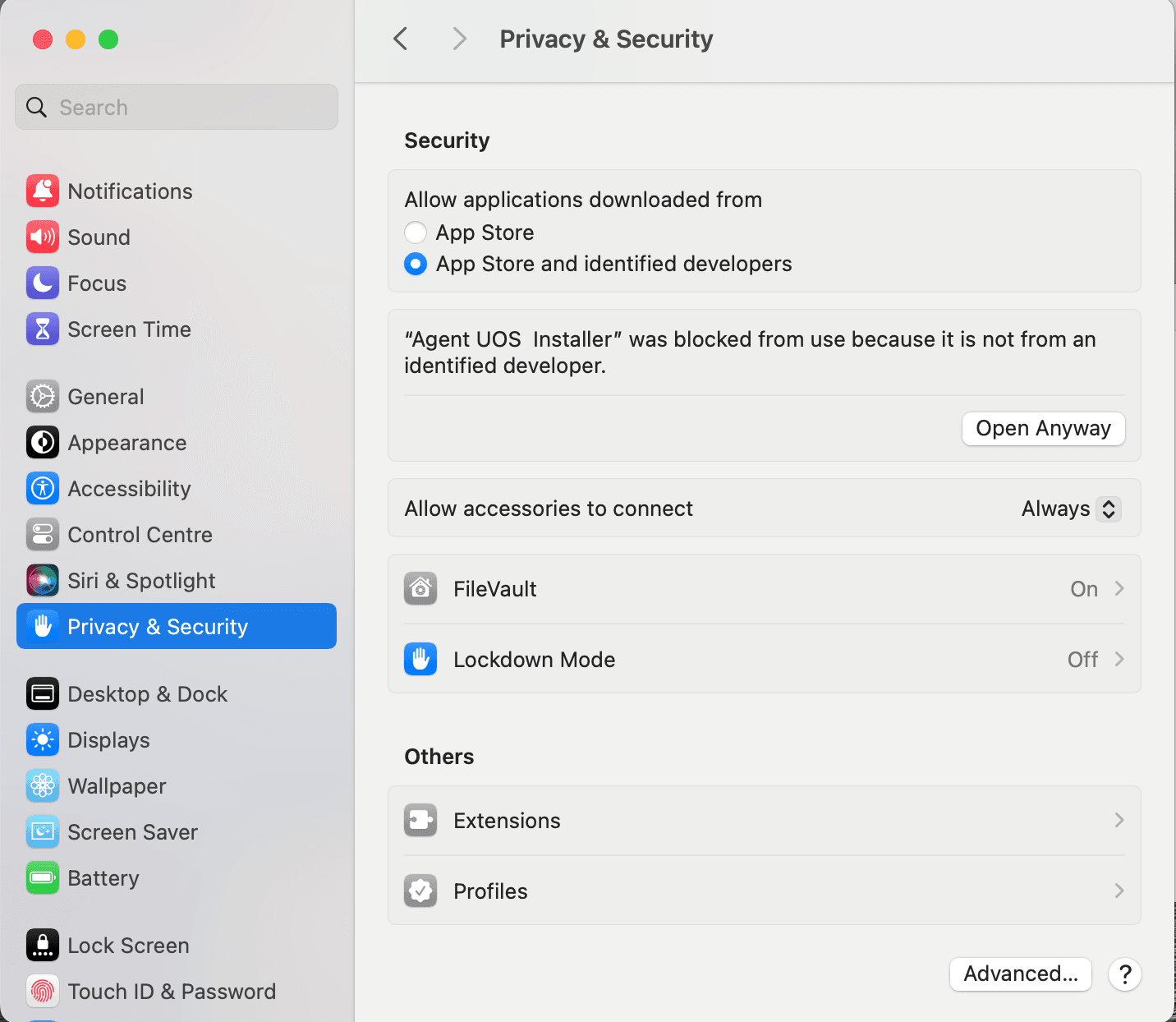Click the magnifying glass search icon
Viewport: 1176px width, 1022px height.
tap(36, 107)
